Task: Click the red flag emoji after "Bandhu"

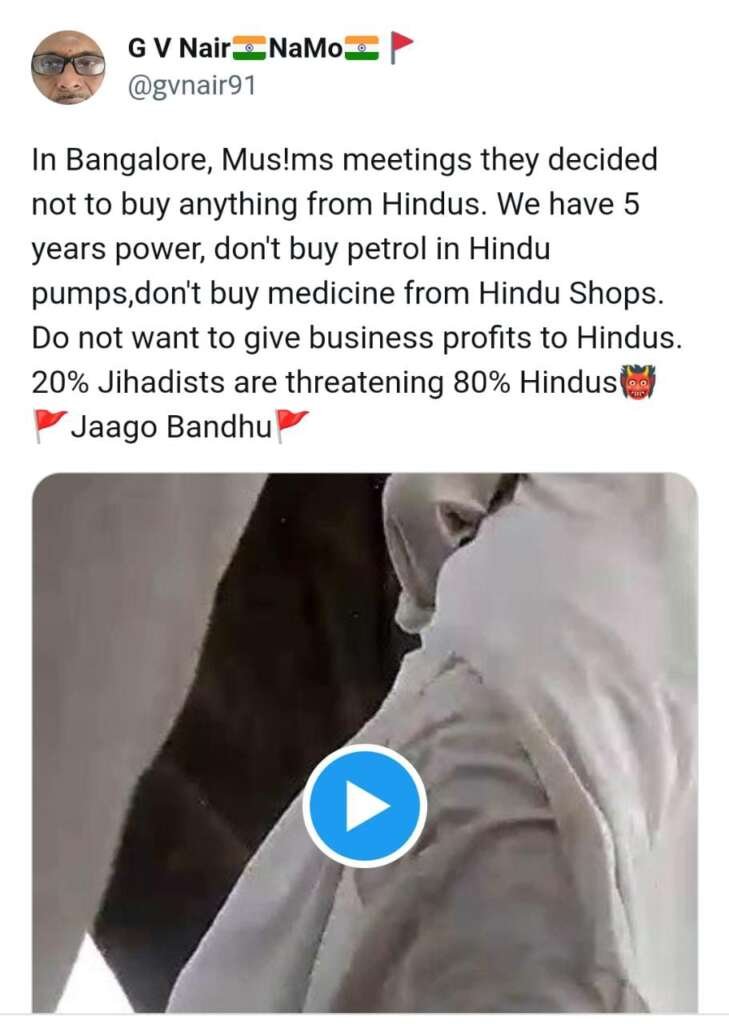Action: [x=291, y=427]
